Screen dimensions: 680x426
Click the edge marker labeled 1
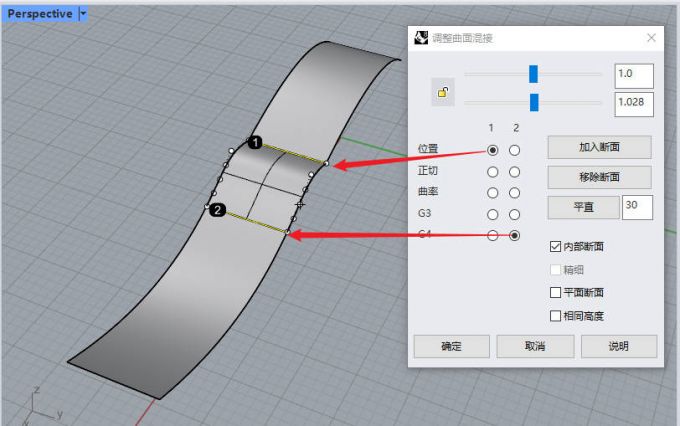[x=255, y=142]
